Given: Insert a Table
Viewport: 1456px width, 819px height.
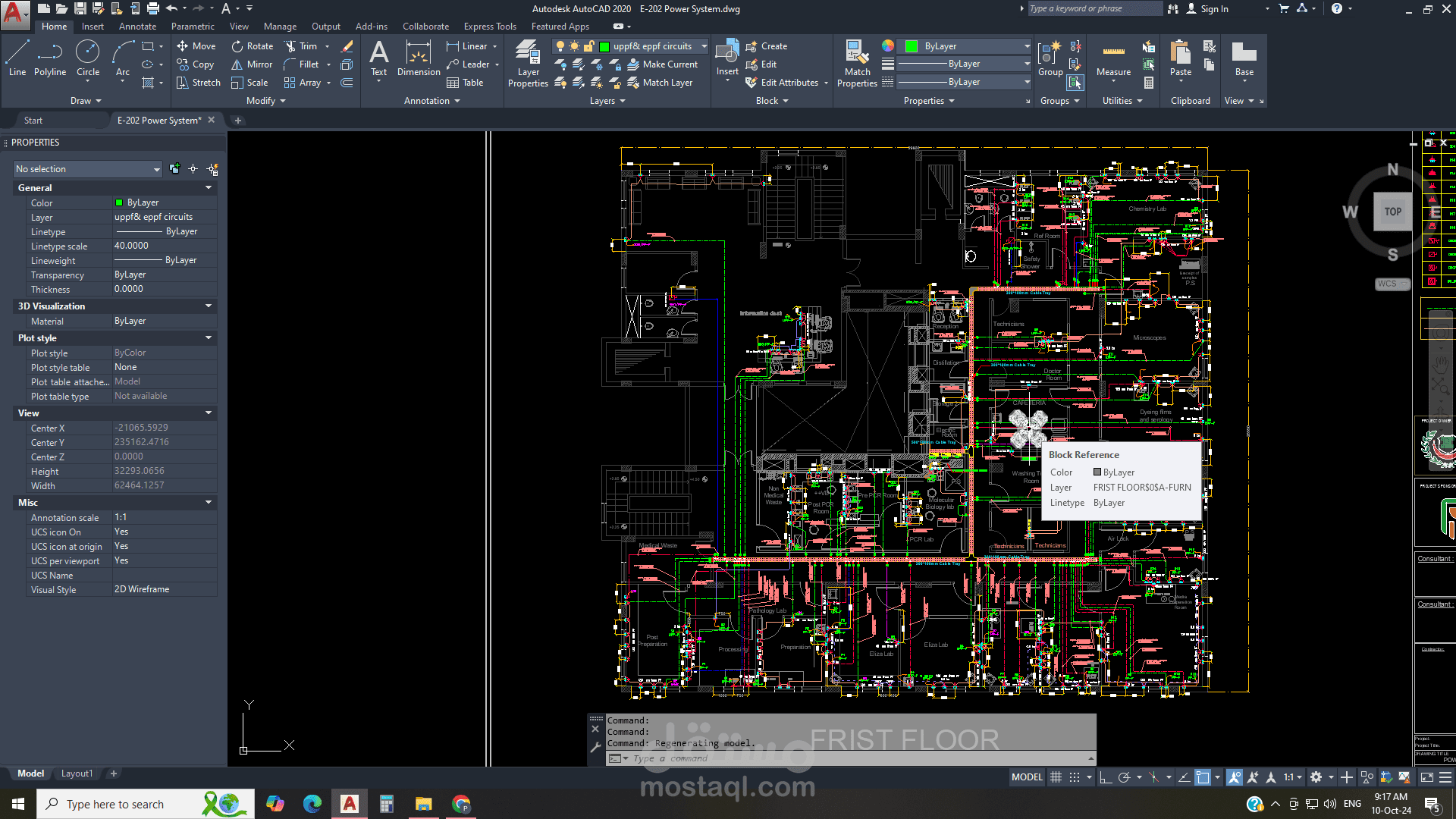Looking at the screenshot, I should coord(465,83).
